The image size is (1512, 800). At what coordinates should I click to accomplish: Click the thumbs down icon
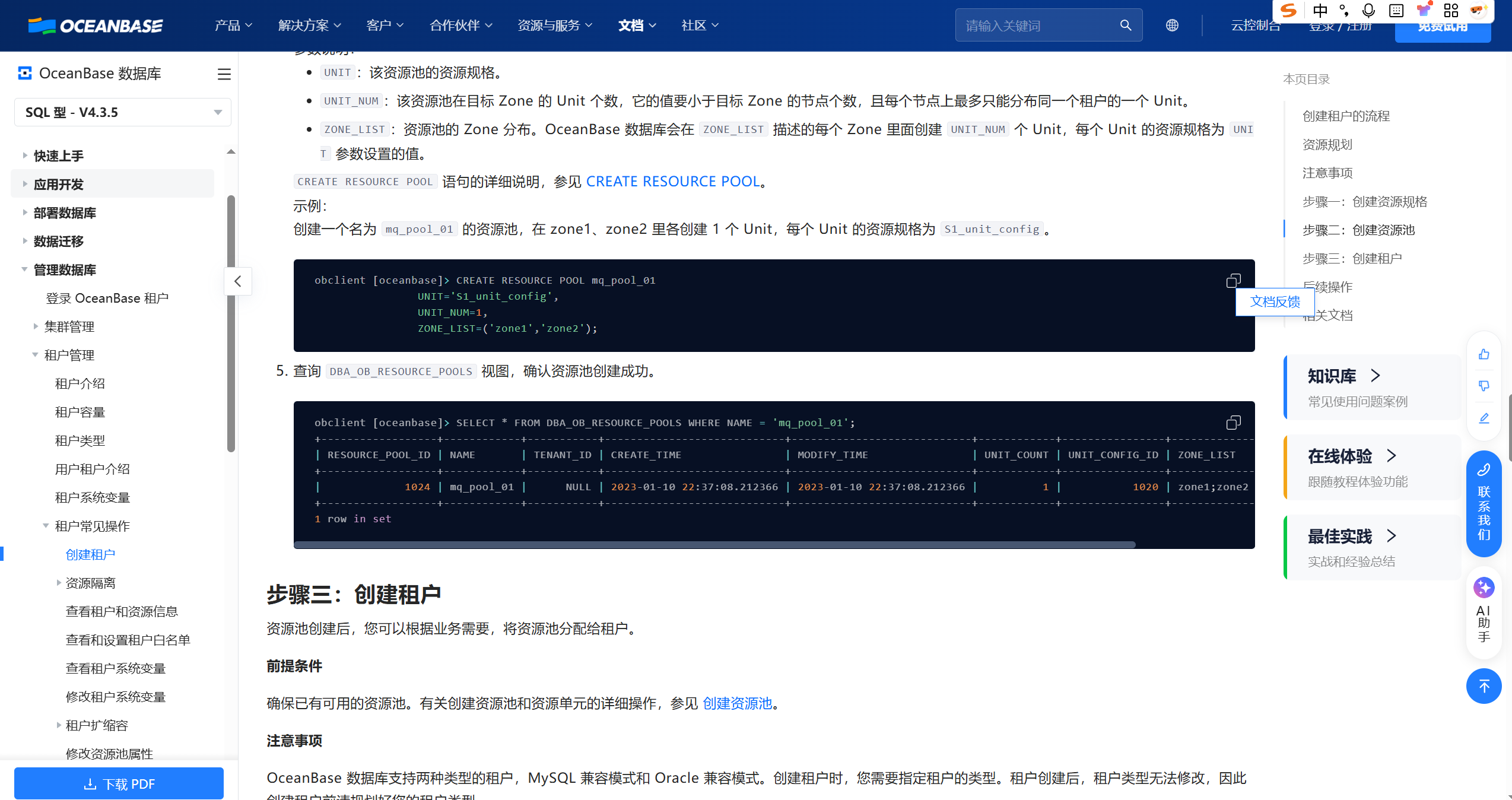[x=1484, y=386]
